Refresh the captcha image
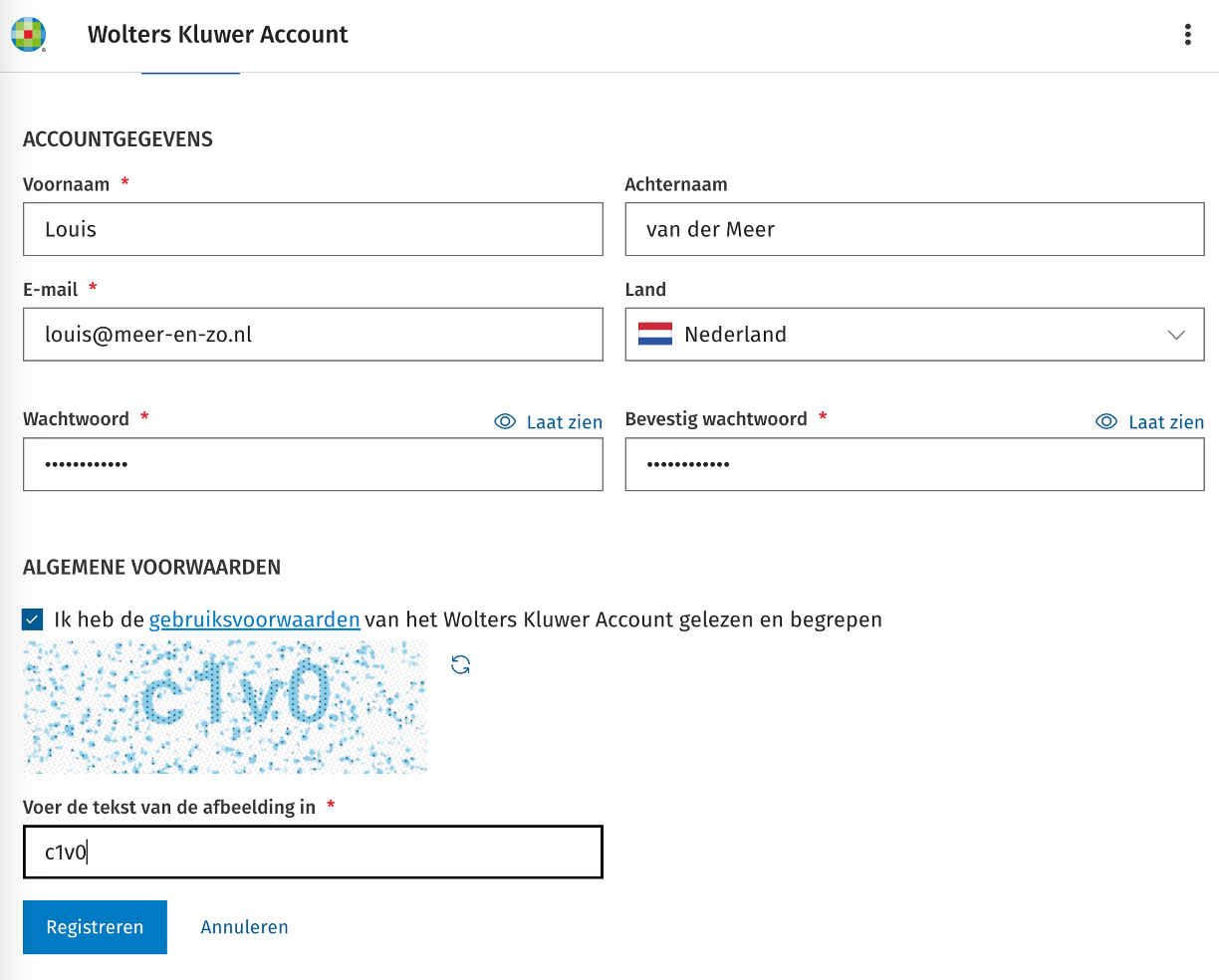This screenshot has width=1219, height=980. tap(460, 664)
